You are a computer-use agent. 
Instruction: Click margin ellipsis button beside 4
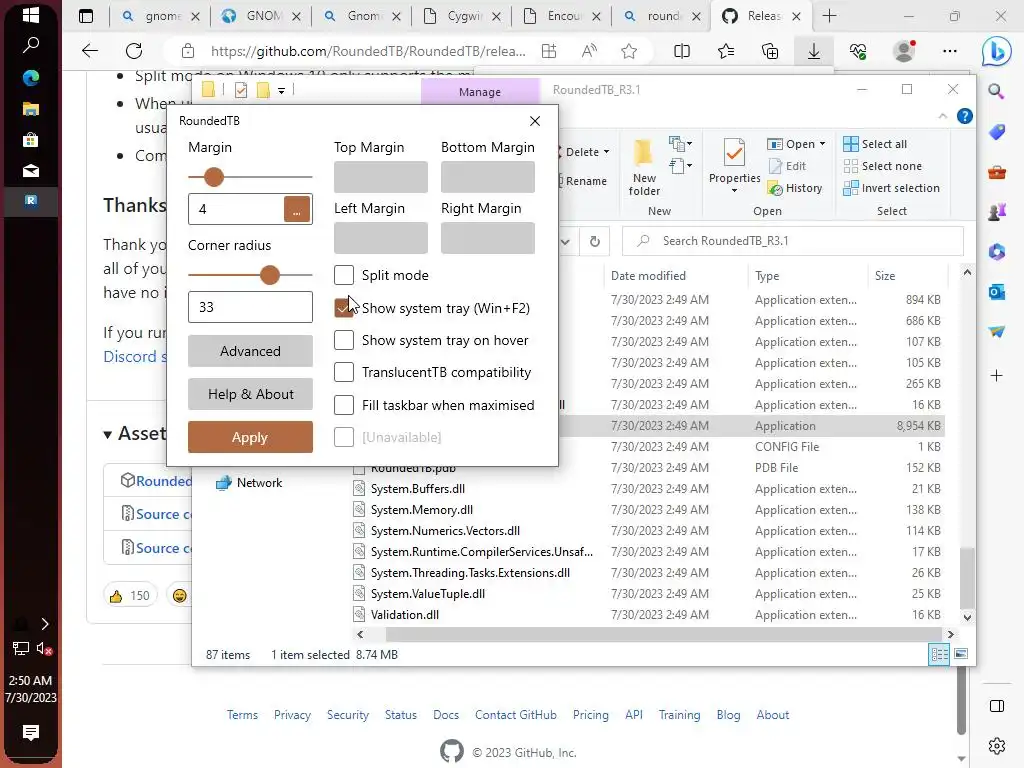(296, 209)
